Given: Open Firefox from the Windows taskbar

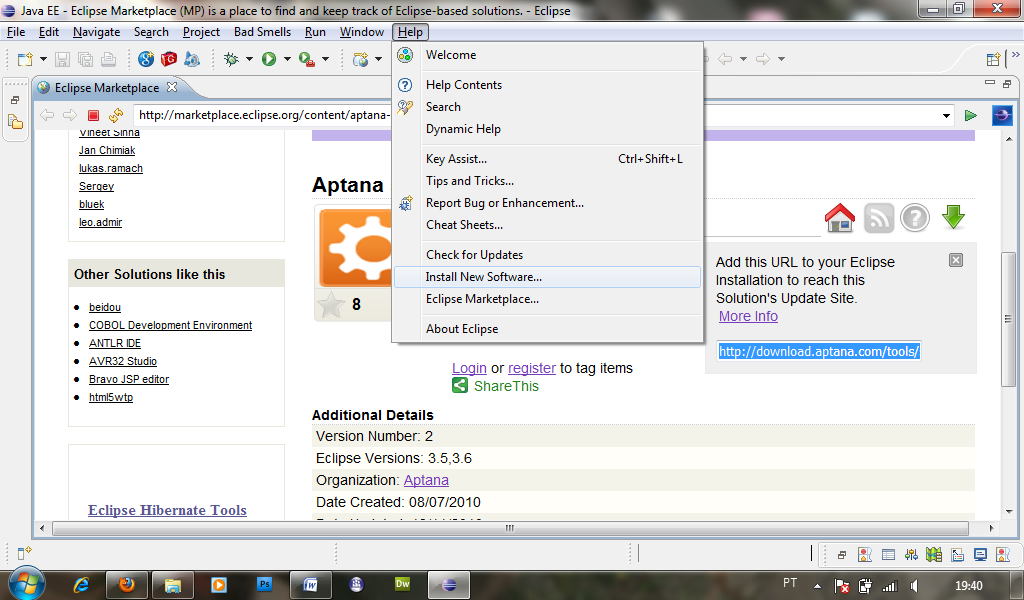Looking at the screenshot, I should pyautogui.click(x=127, y=584).
